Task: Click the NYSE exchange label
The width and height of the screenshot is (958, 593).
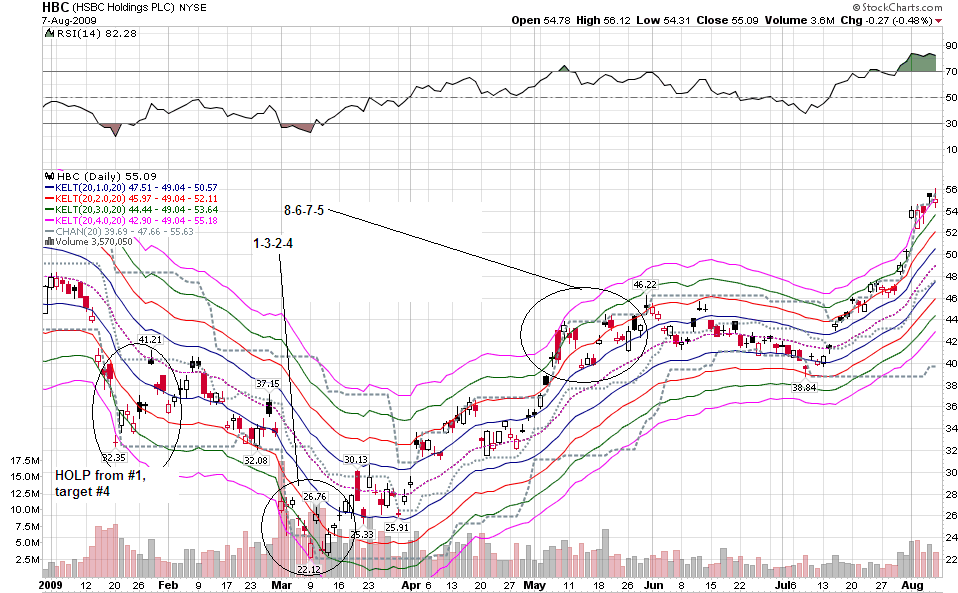Action: (x=192, y=8)
